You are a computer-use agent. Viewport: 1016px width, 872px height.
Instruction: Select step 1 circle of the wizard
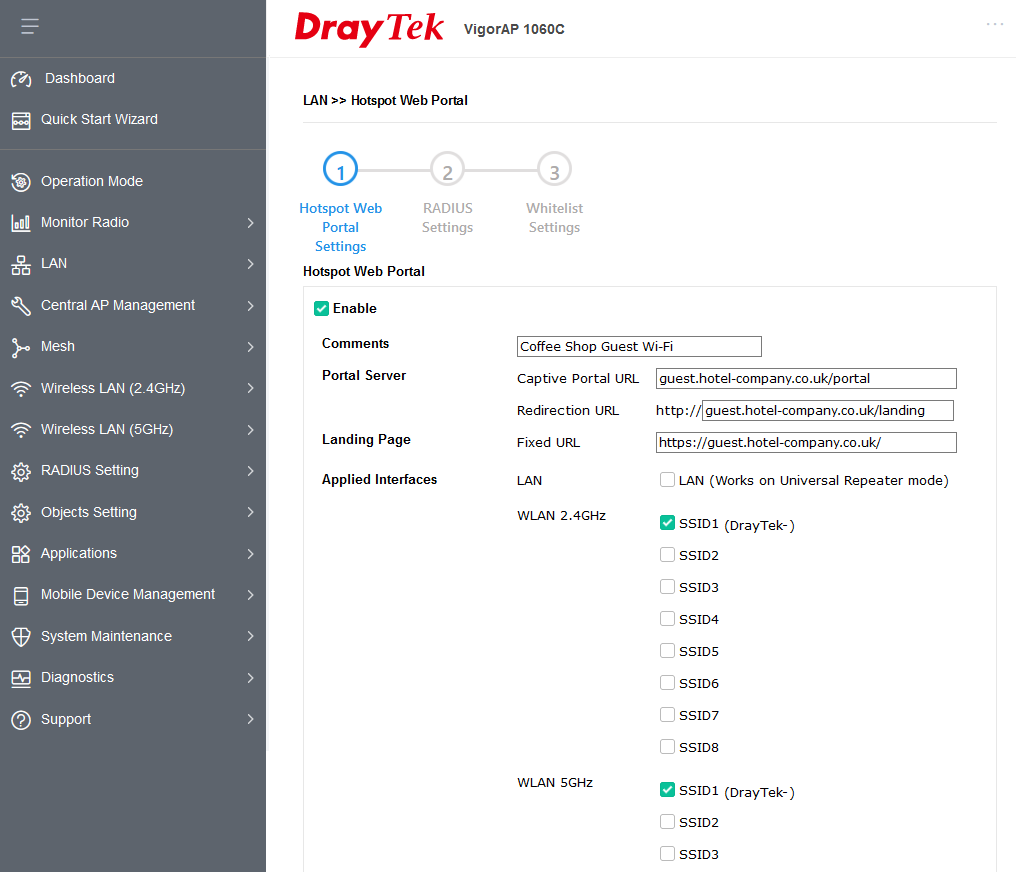340,170
